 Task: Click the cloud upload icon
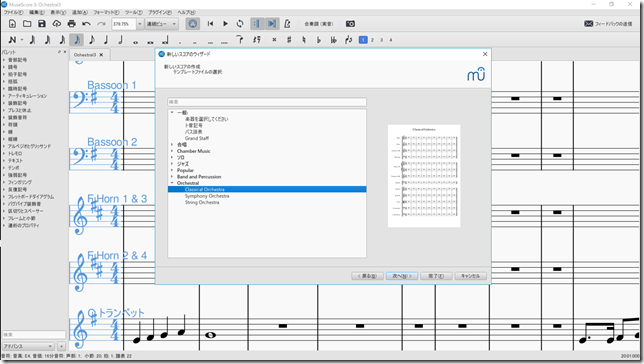[57, 24]
